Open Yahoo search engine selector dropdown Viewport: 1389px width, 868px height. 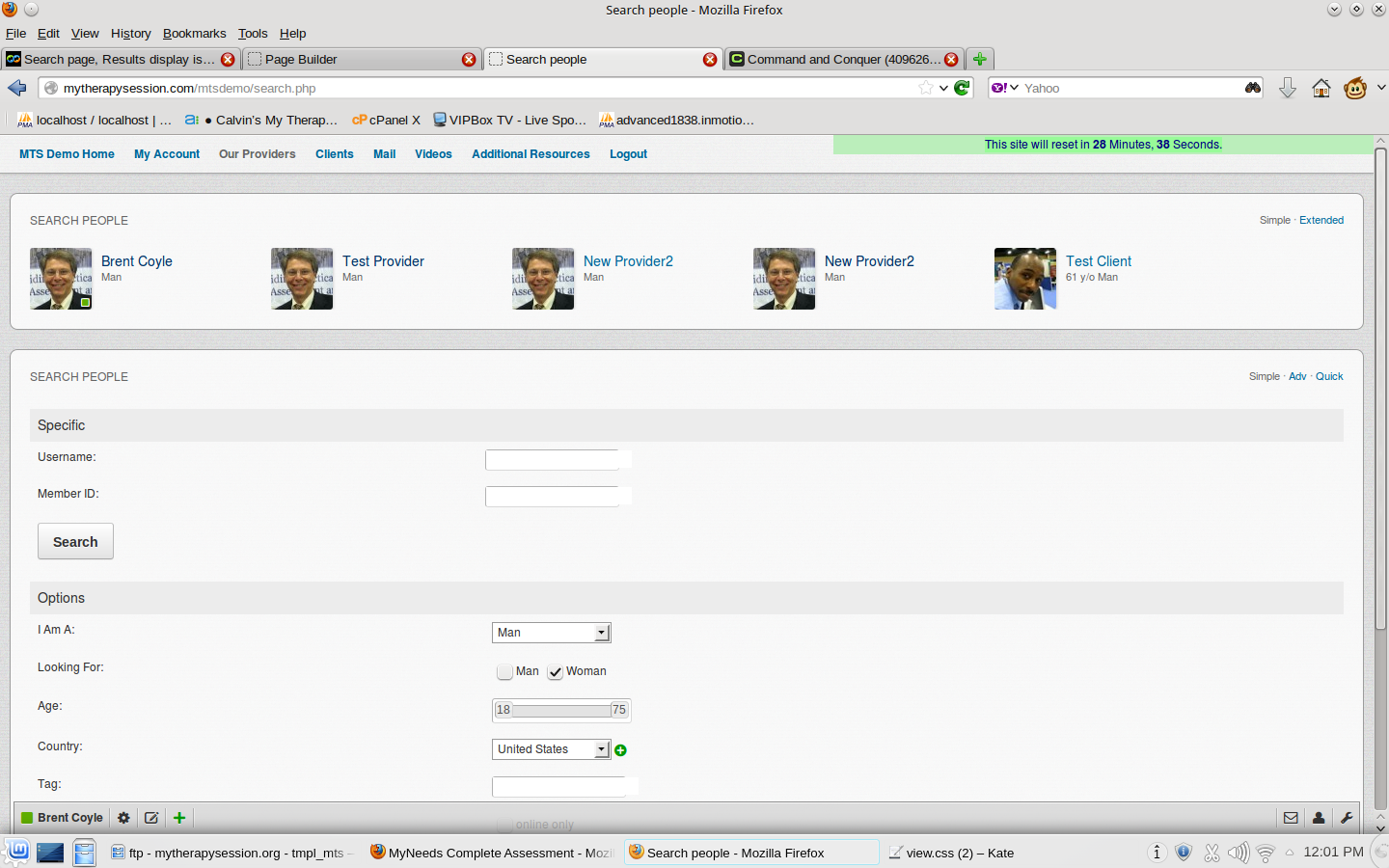(x=1004, y=88)
